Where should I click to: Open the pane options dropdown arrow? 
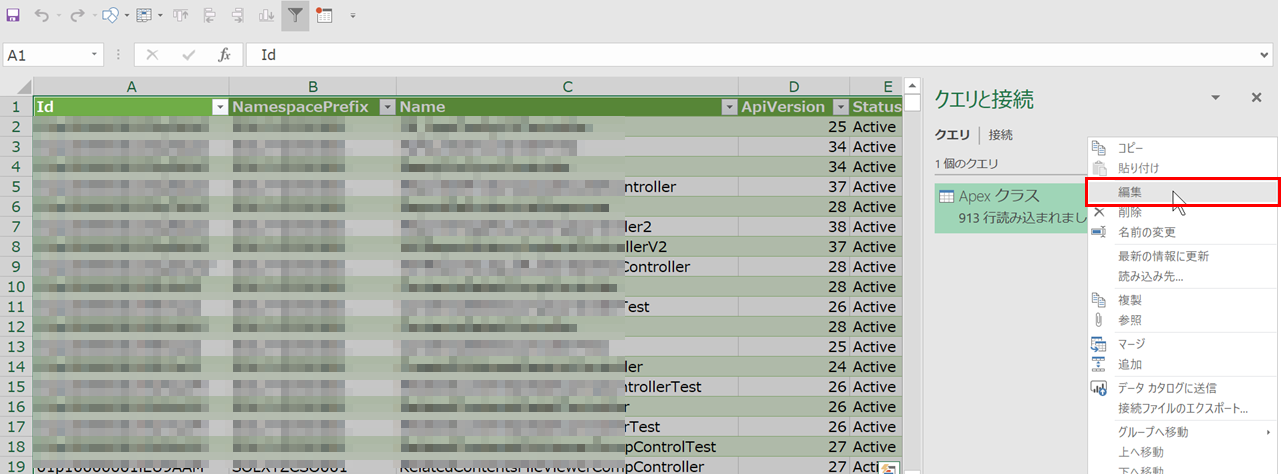[1216, 97]
